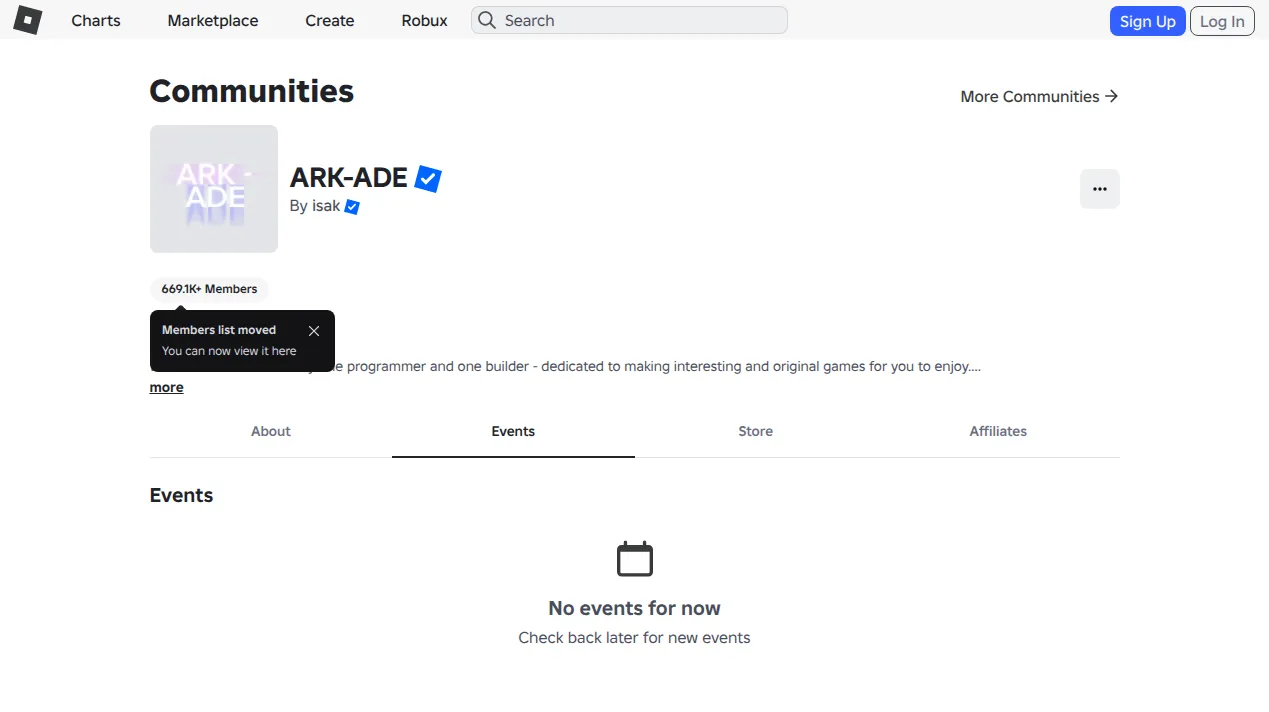This screenshot has height=712, width=1269.
Task: Click the calendar icon above No events
Action: point(634,559)
